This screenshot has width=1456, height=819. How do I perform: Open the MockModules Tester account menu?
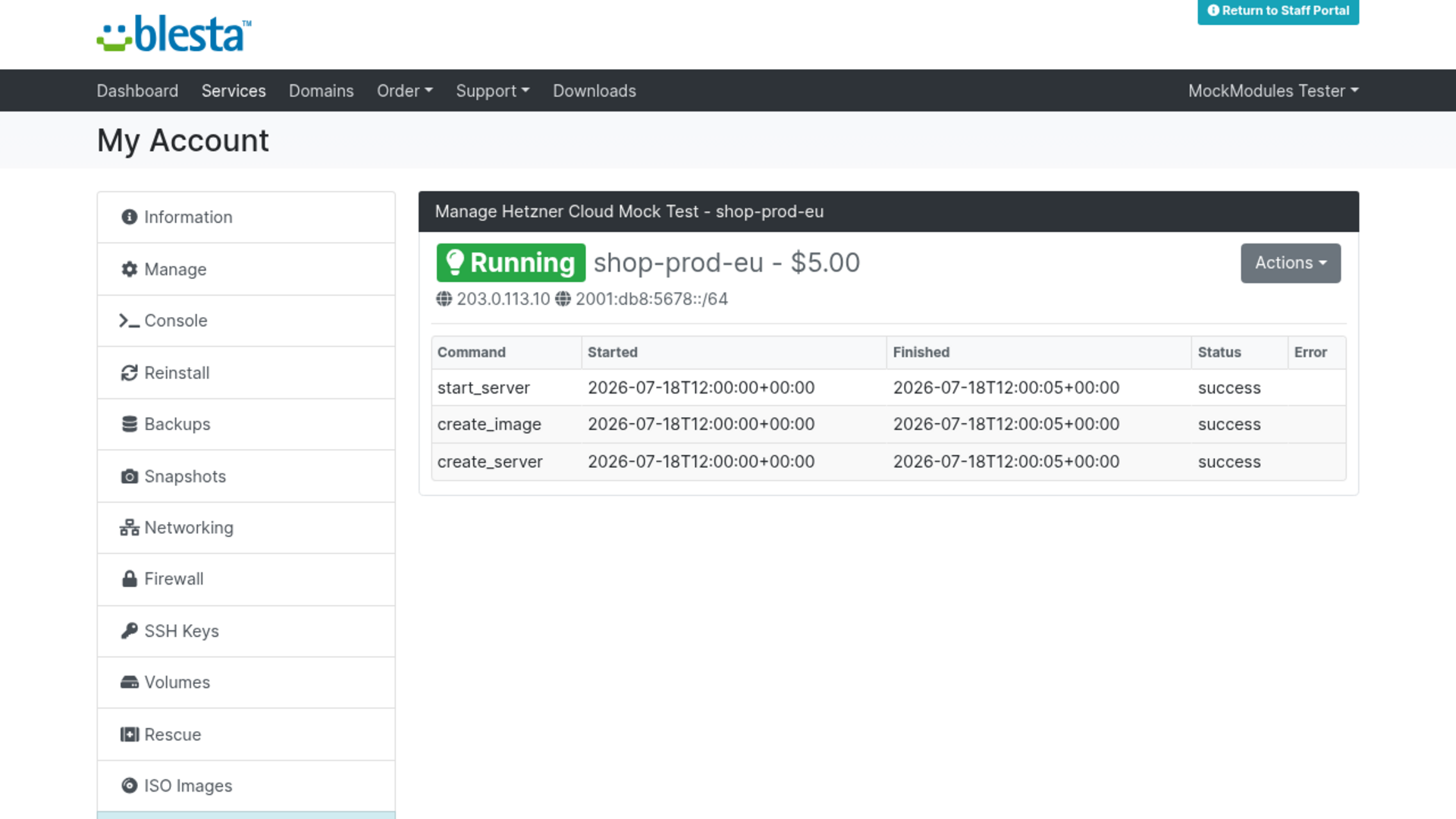pyautogui.click(x=1273, y=91)
